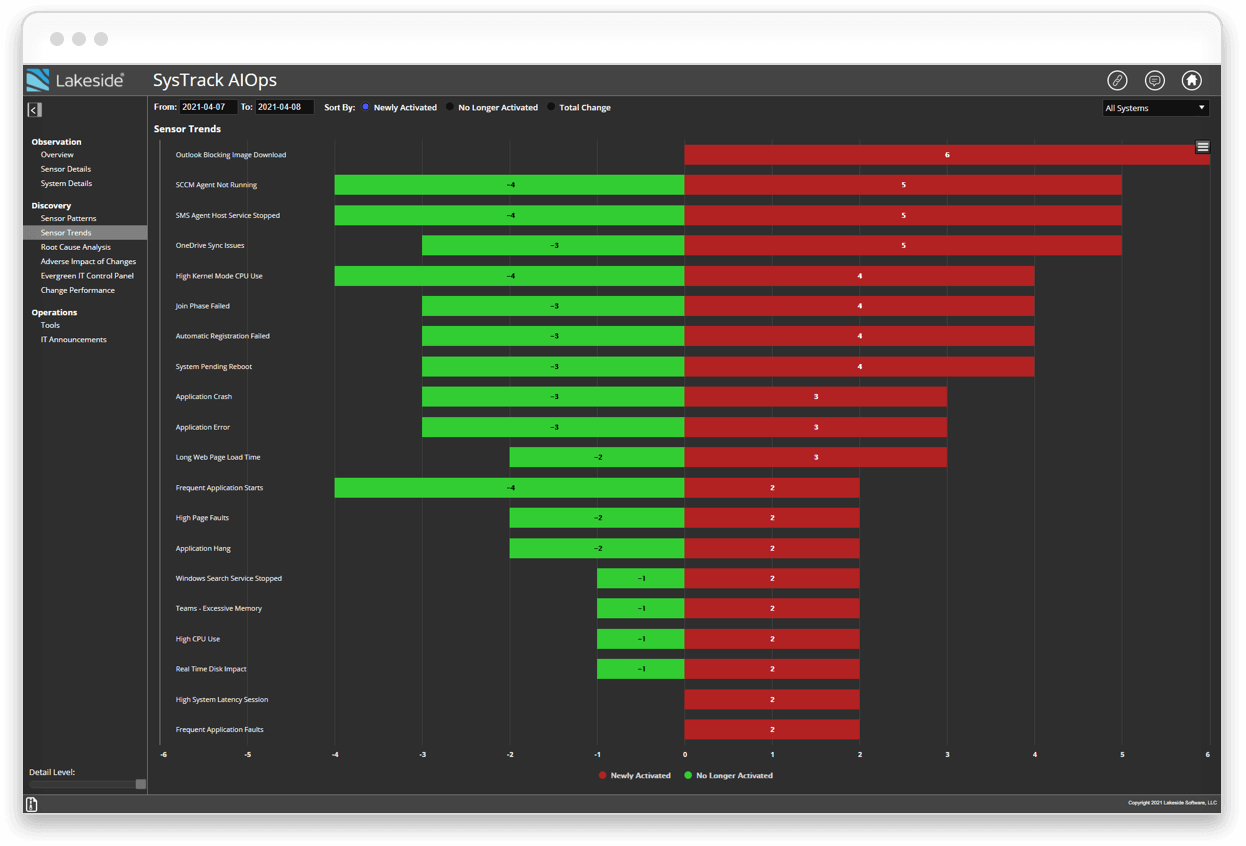Open the edit/annotate pencil icon in top toolbar

pyautogui.click(x=1118, y=80)
